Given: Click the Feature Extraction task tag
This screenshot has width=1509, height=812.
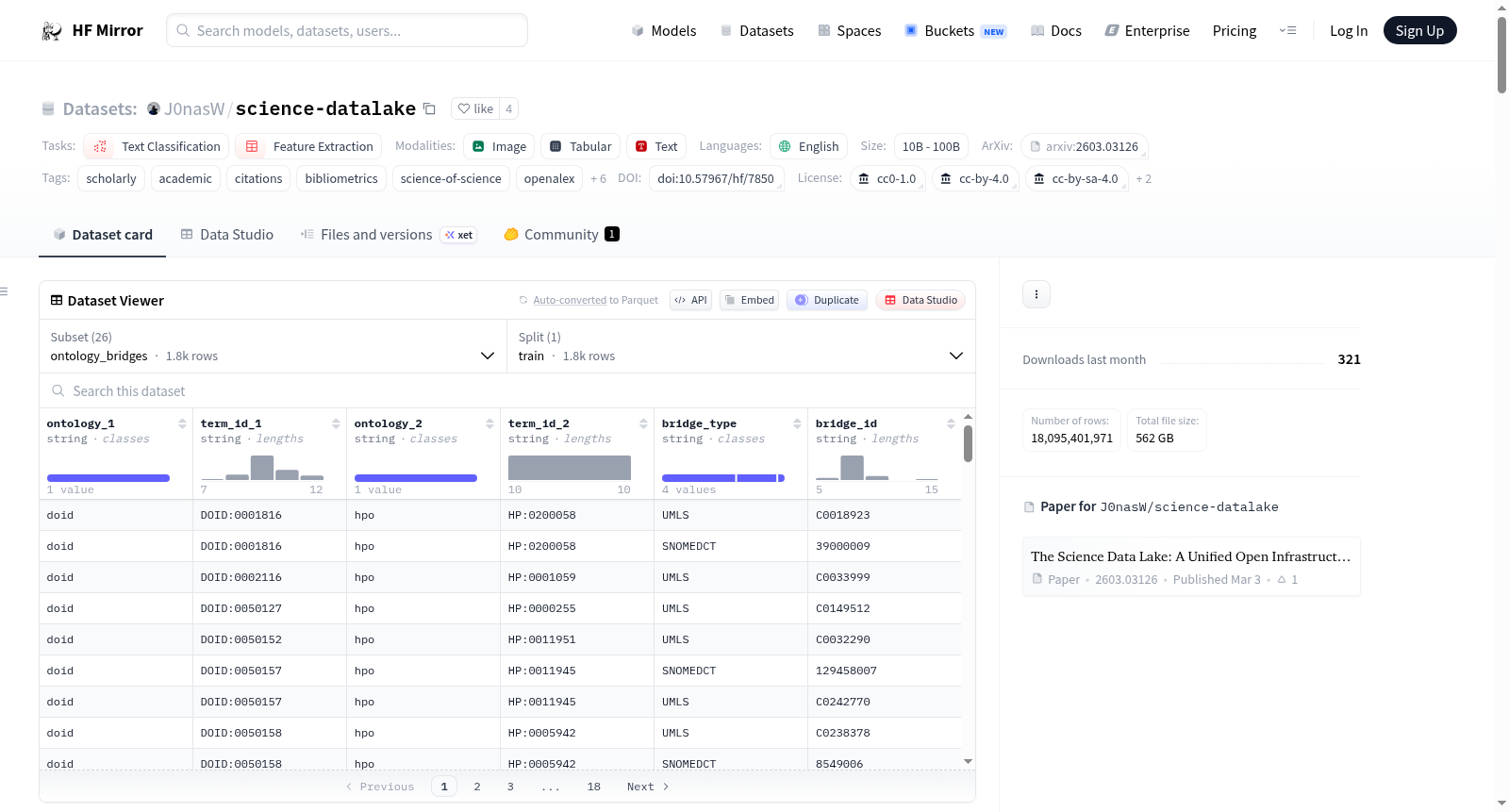Looking at the screenshot, I should 308,146.
